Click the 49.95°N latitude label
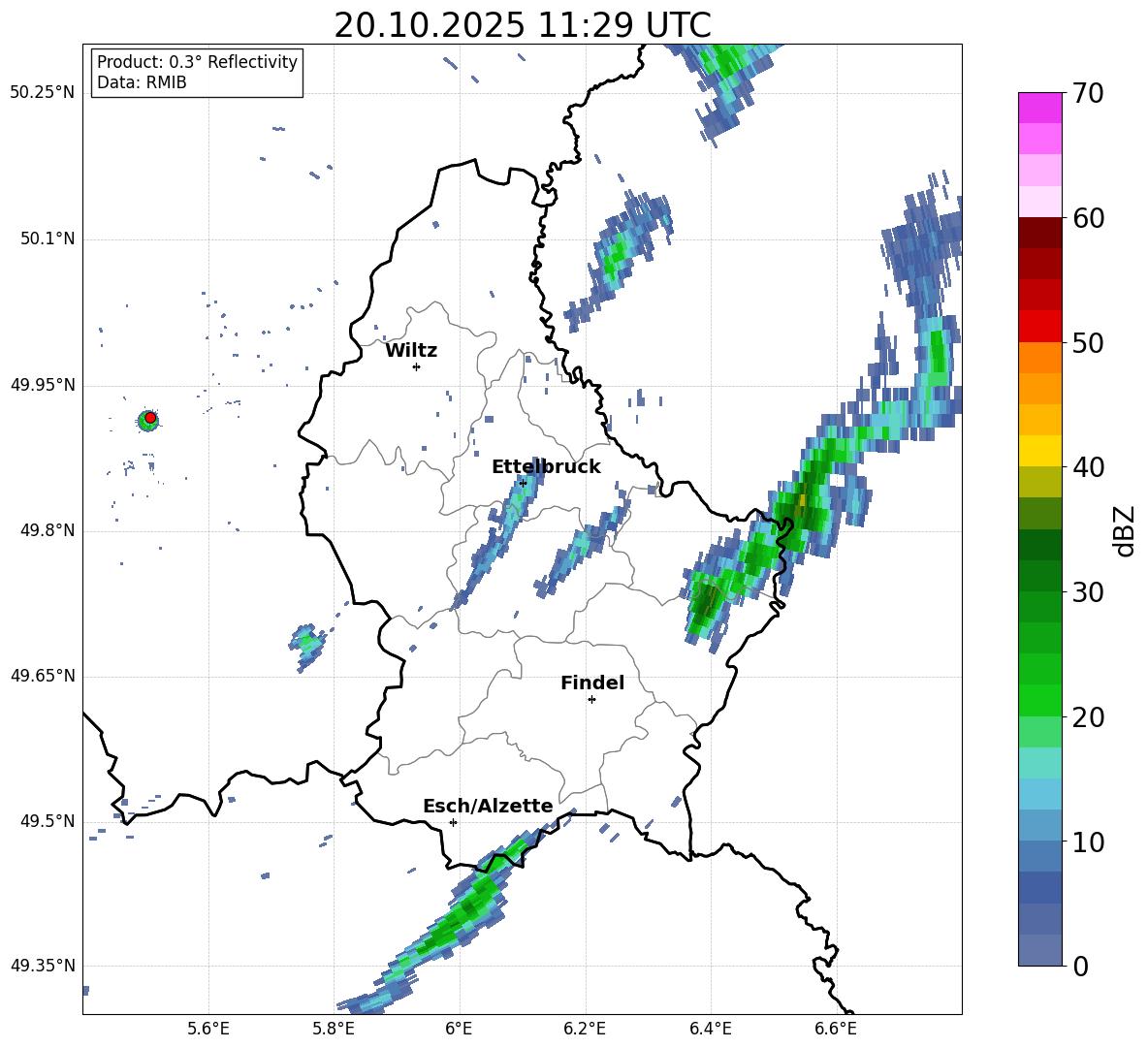Image resolution: width=1148 pixels, height=1048 pixels. [x=43, y=385]
